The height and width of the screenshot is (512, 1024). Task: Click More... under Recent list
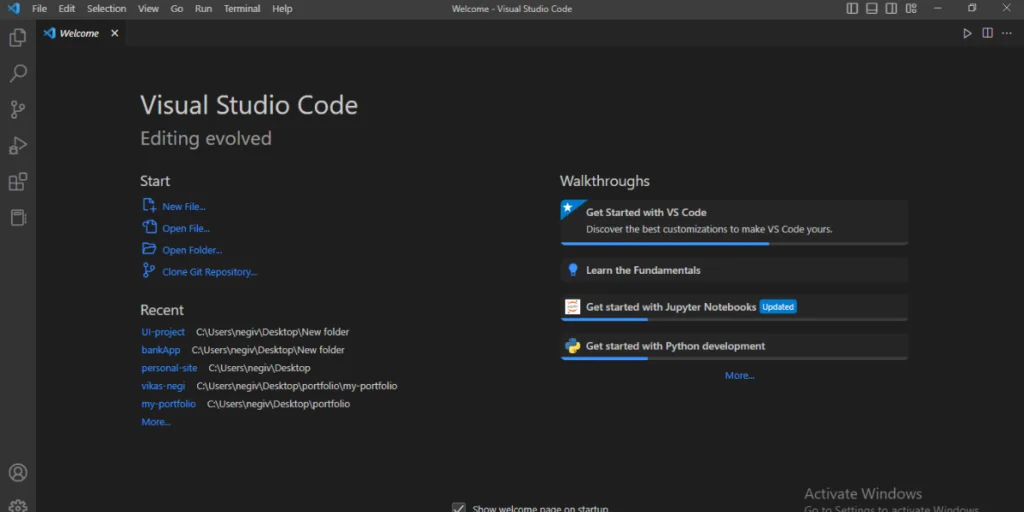click(156, 422)
